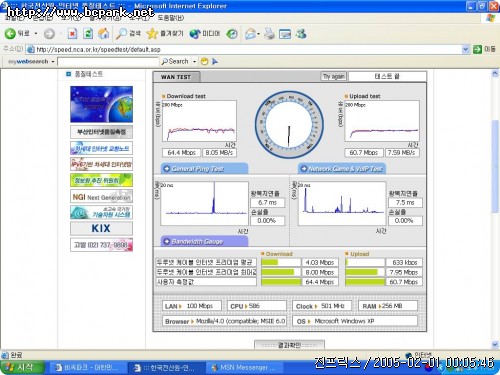This screenshot has width=500, height=375.
Task: Click the smiley icon in mywebsearch bar
Action: (204, 61)
